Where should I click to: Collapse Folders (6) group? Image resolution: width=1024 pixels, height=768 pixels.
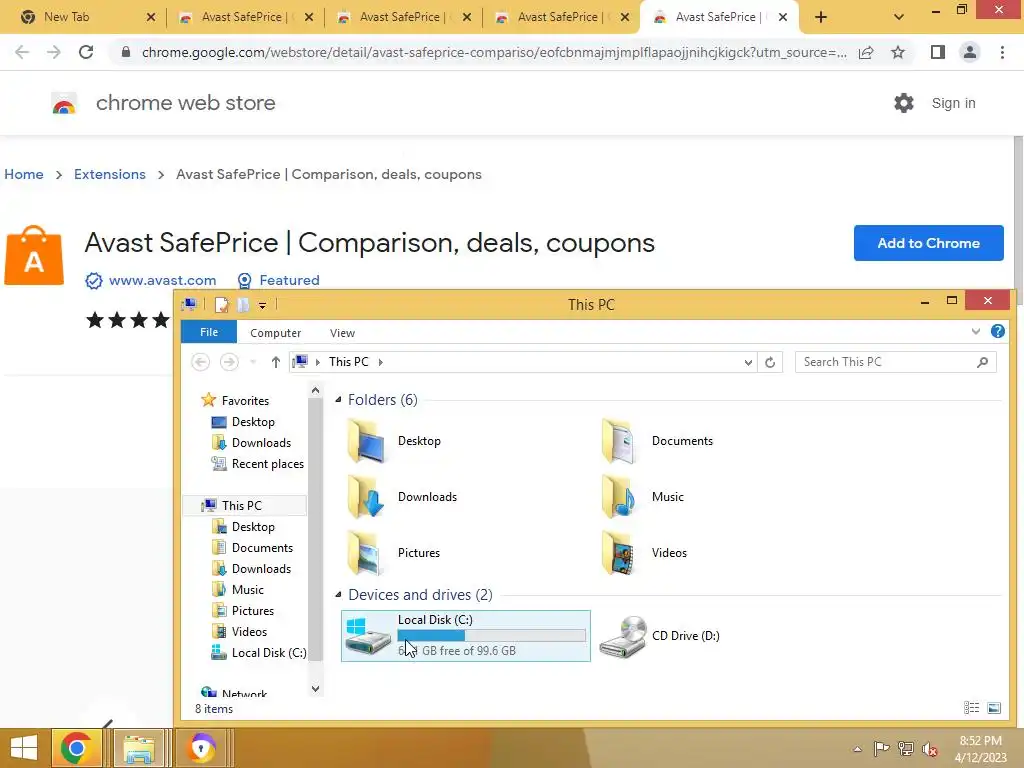point(338,400)
